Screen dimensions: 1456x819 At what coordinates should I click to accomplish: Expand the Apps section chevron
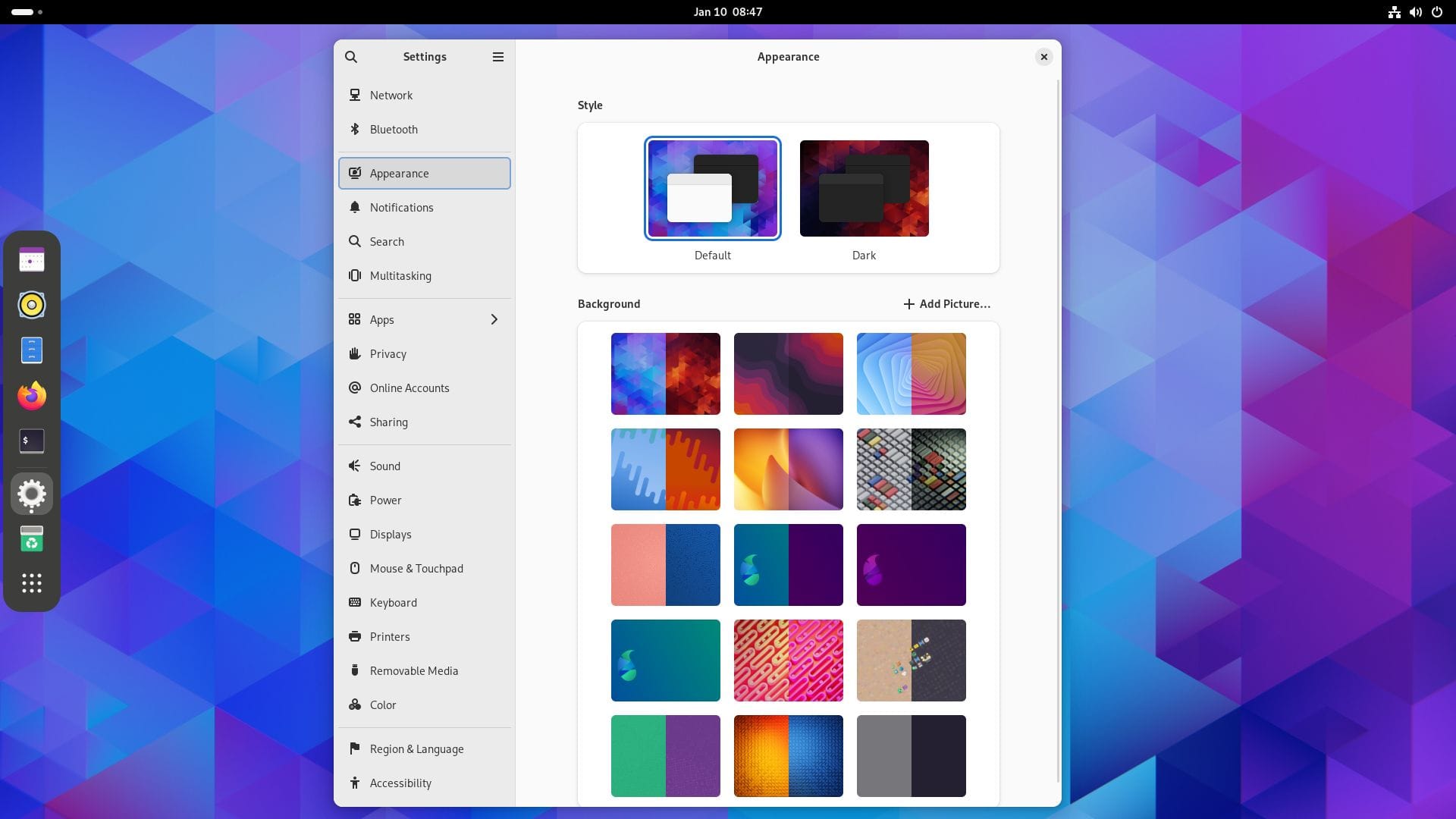494,319
